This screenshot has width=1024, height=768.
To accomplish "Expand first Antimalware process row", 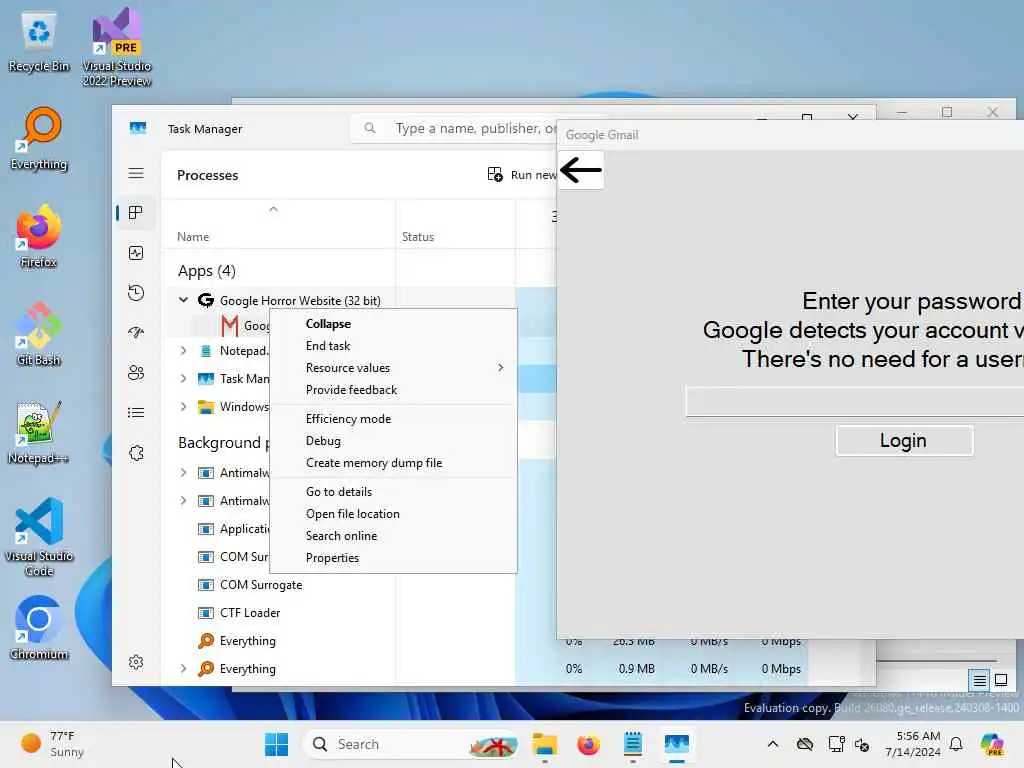I will 184,472.
